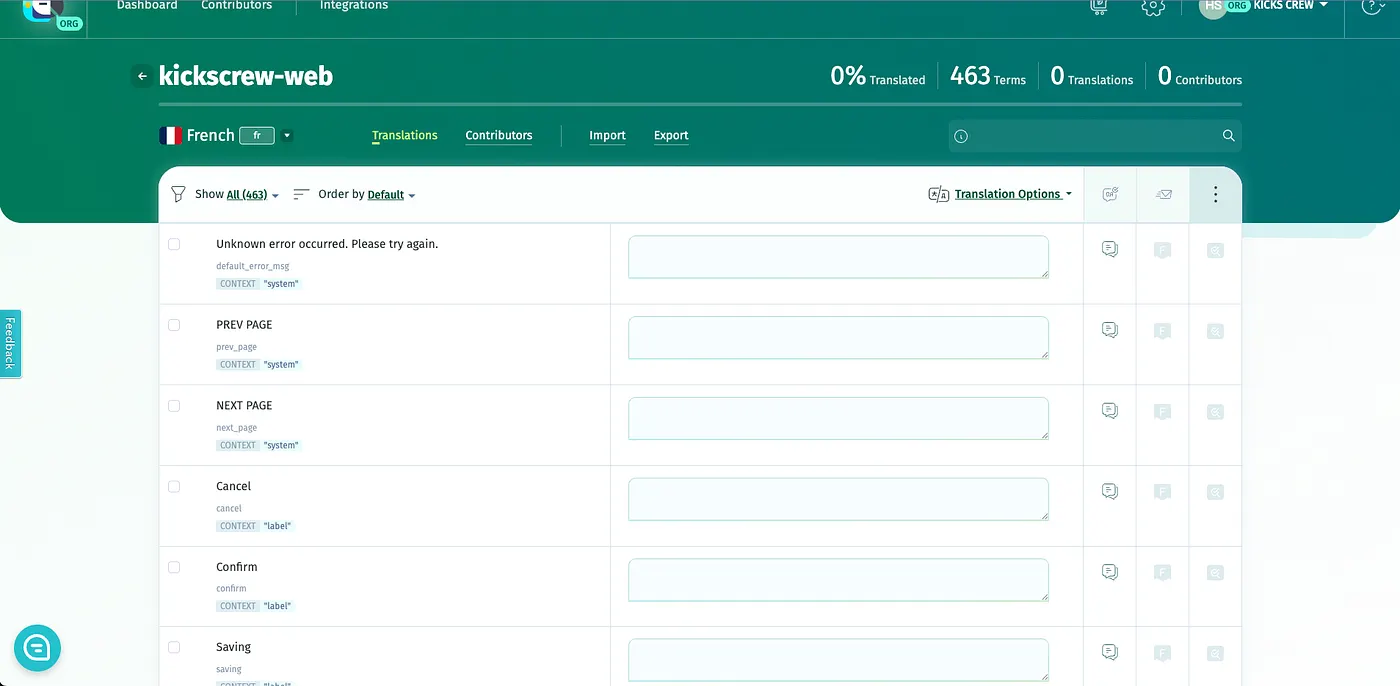Screen dimensions: 1400x686
Task: Open the Import tab
Action: coord(607,135)
